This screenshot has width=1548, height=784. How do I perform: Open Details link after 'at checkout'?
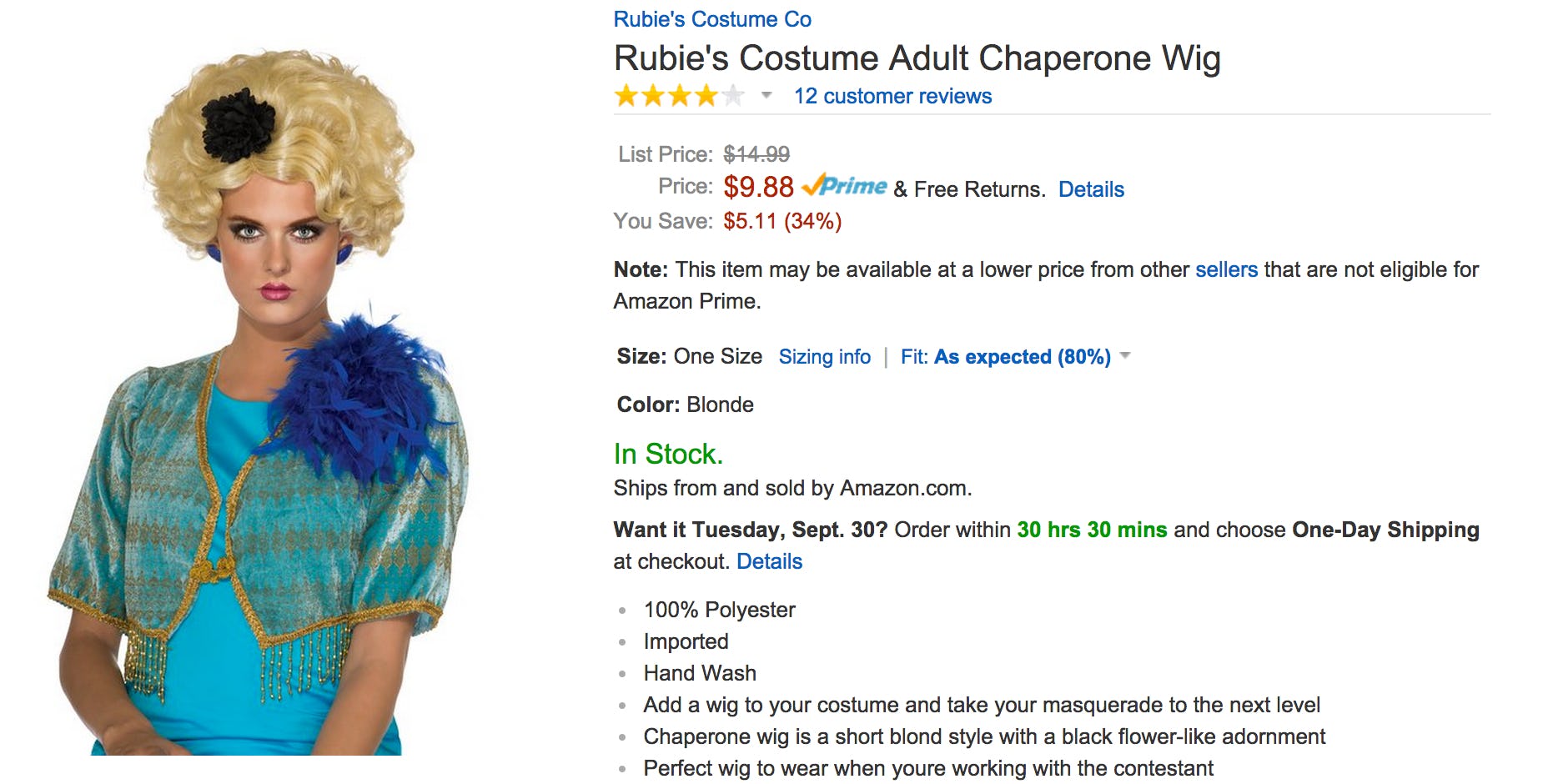(768, 561)
